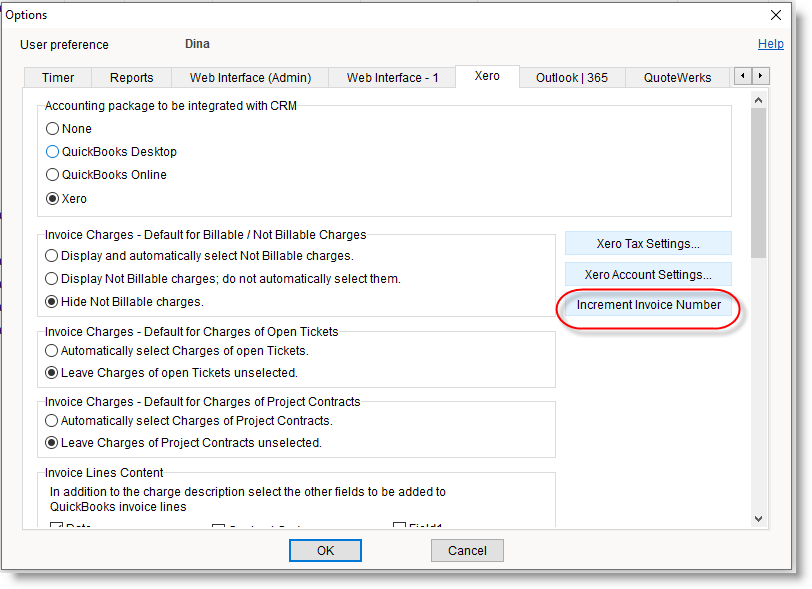Open the Outlook | 365 tab

tap(571, 76)
